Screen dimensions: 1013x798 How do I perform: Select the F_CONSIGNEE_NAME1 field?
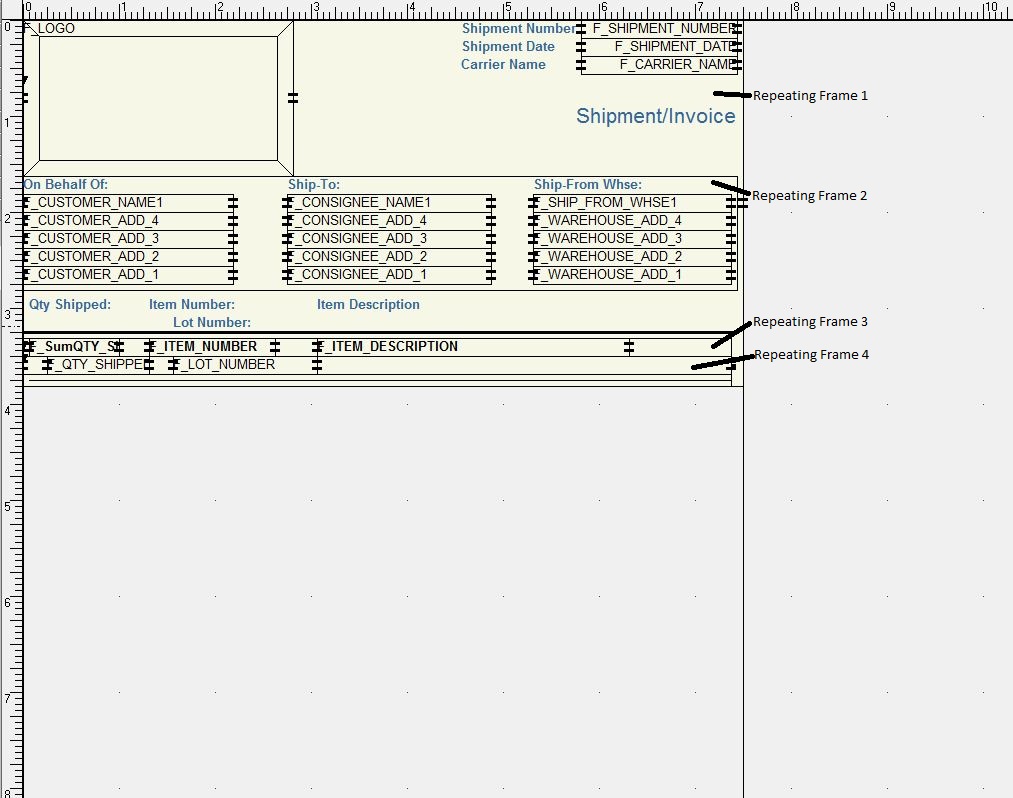(389, 203)
